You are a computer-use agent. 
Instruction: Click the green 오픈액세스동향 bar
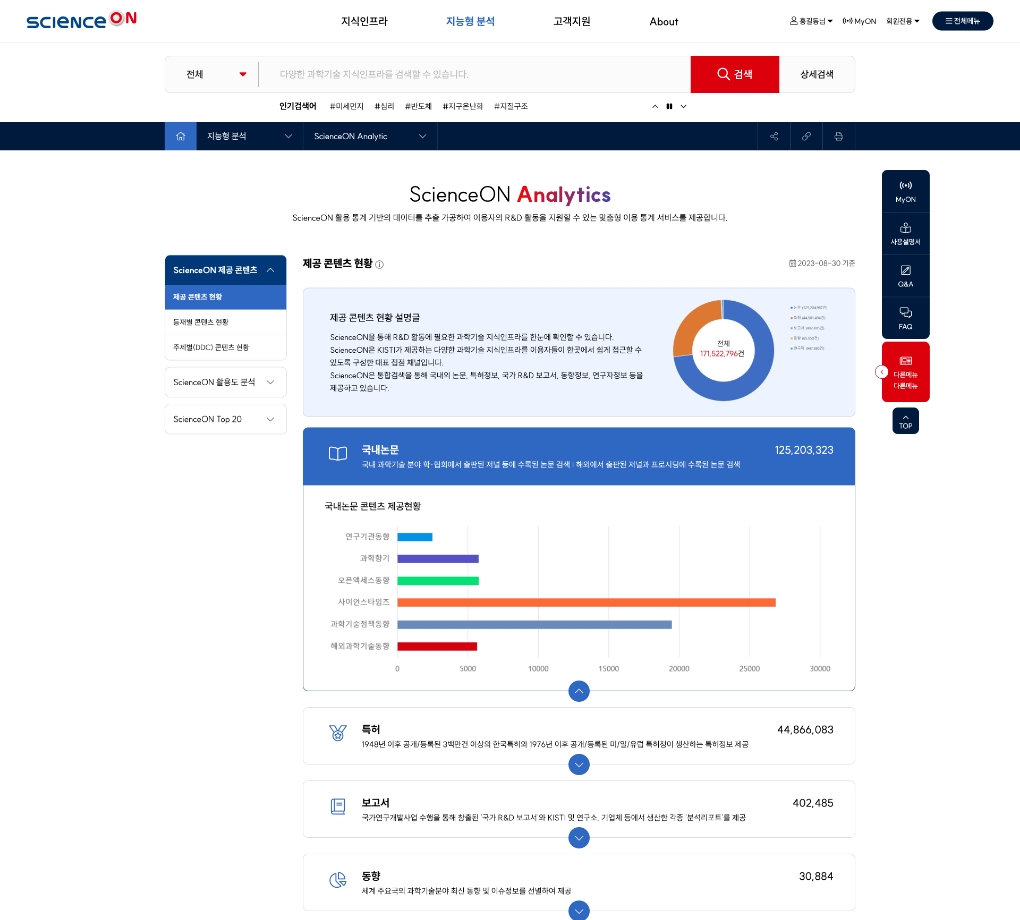pos(438,580)
